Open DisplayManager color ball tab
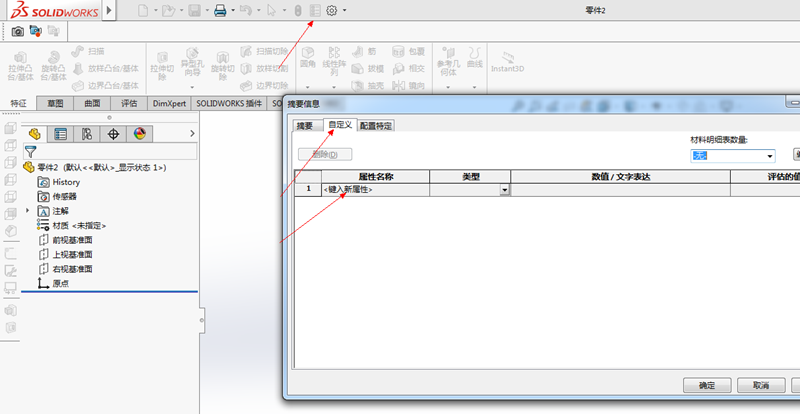This screenshot has width=800, height=414. click(x=139, y=134)
